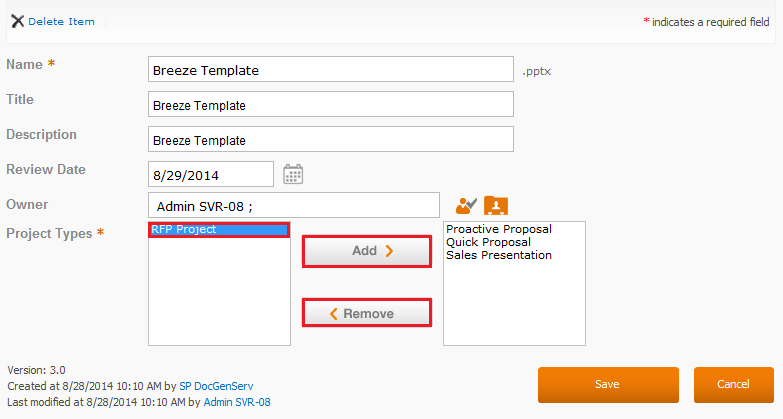Click into the Name input field

point(331,69)
